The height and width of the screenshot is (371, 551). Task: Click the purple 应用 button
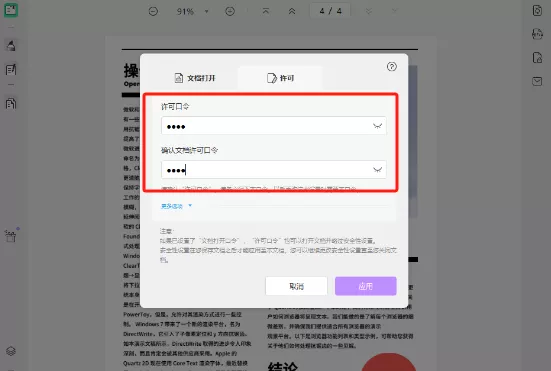pyautogui.click(x=366, y=286)
